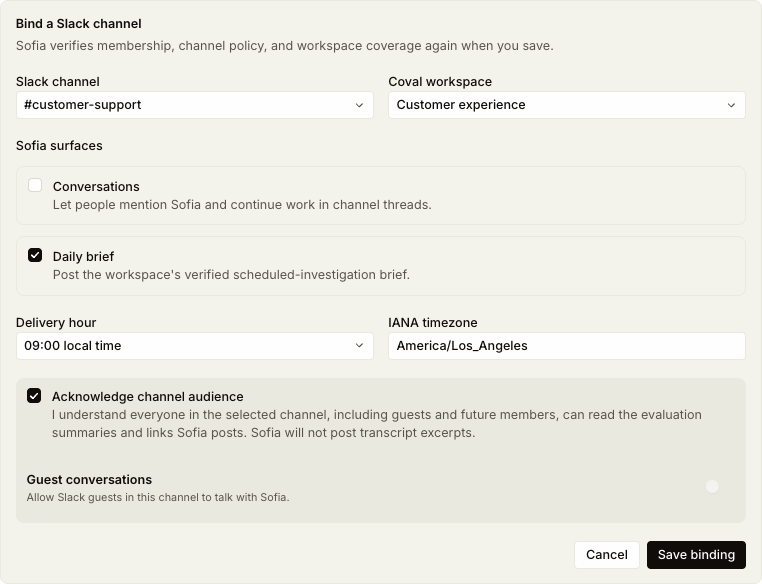
Task: Uncheck Acknowledge channel audience checkbox
Action: (x=34, y=395)
